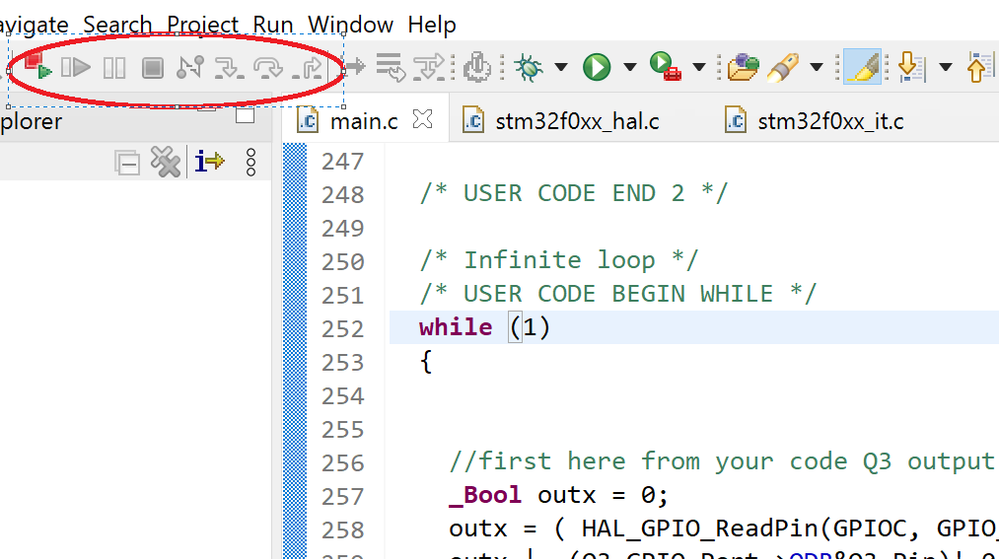The width and height of the screenshot is (999, 559).
Task: Open the Run configurations dropdown arrow
Action: pyautogui.click(x=630, y=67)
